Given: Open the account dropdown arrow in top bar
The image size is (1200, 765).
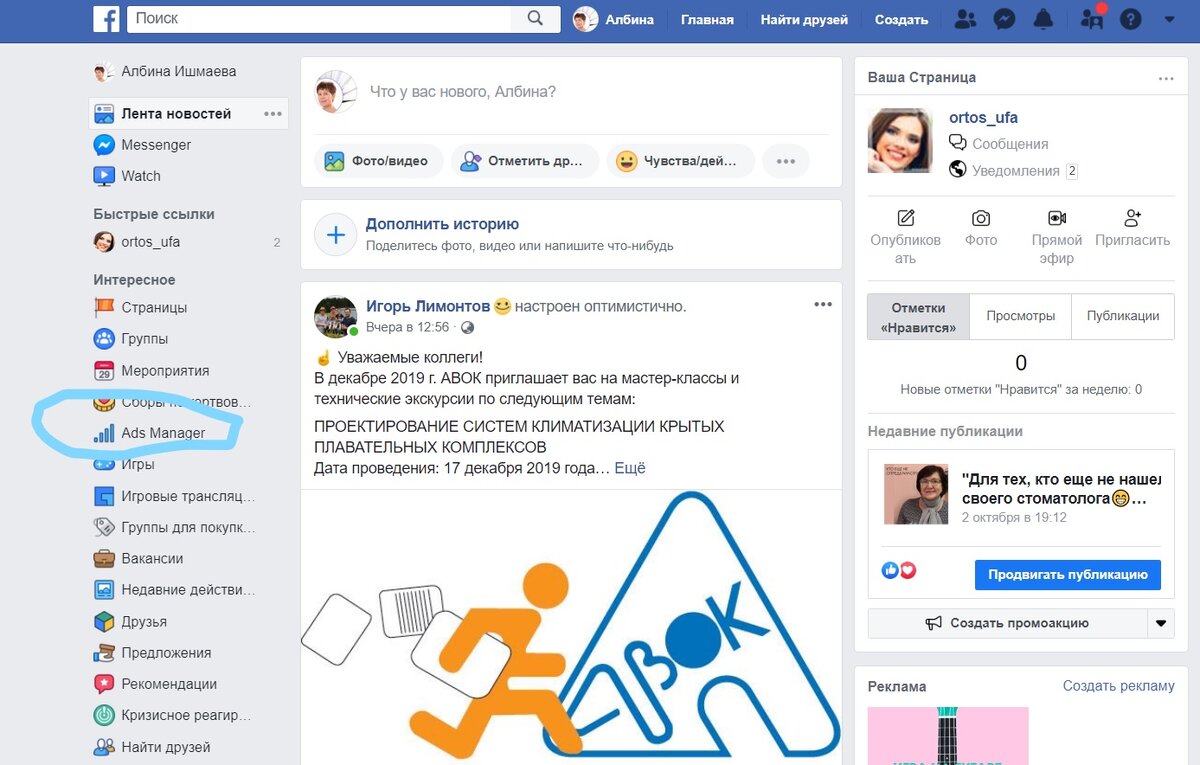Looking at the screenshot, I should click(1170, 19).
